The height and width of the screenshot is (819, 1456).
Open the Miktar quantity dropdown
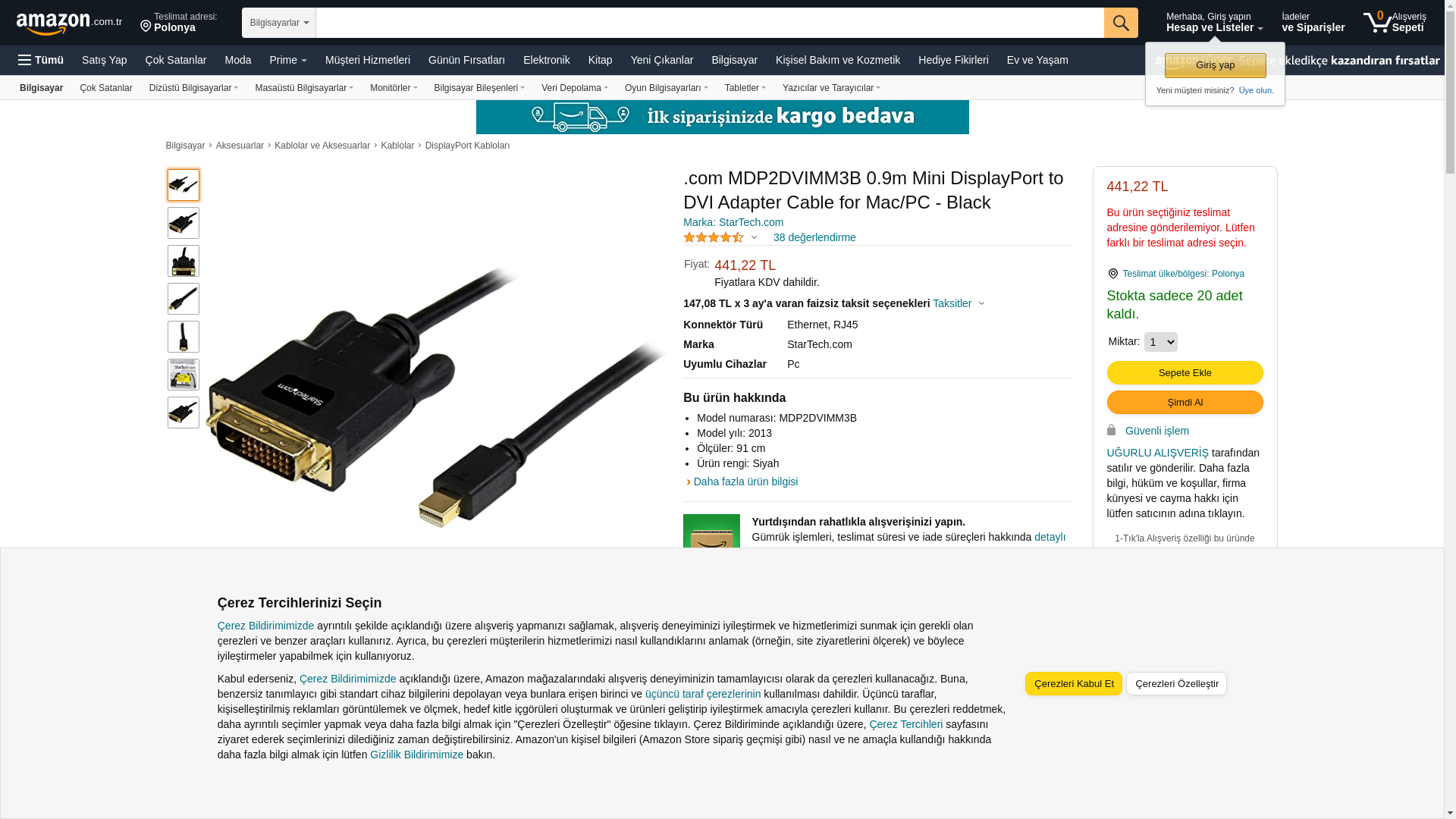(x=1160, y=342)
